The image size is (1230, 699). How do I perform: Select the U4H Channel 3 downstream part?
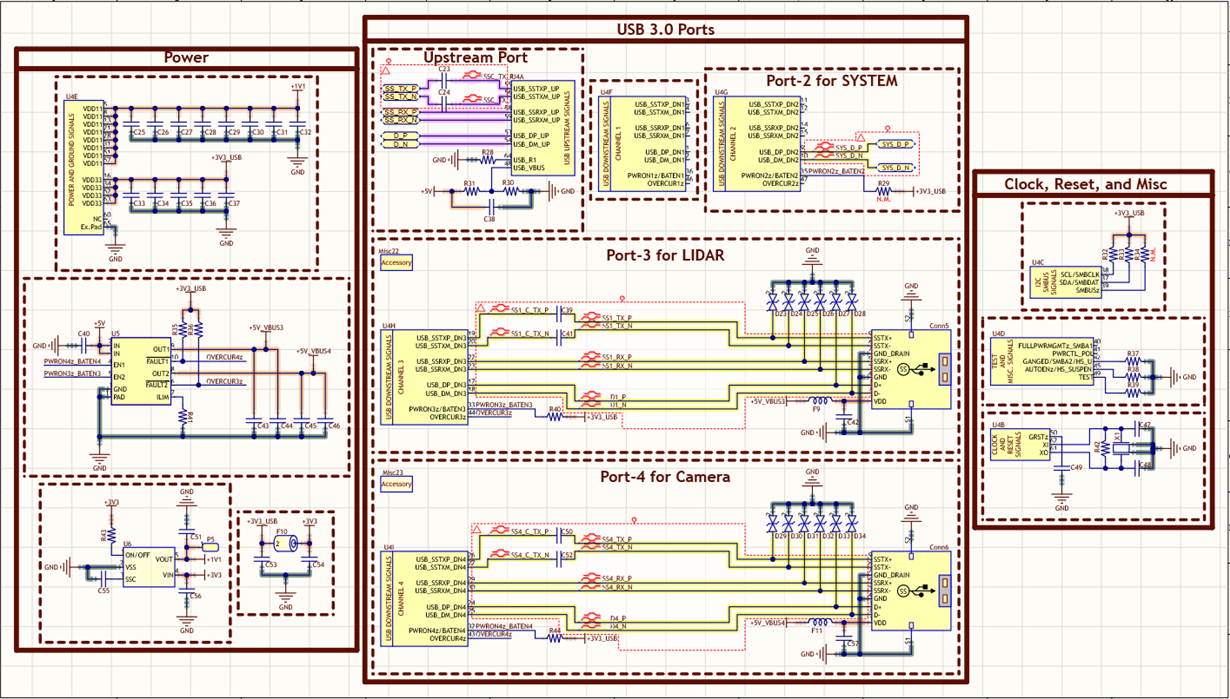426,377
